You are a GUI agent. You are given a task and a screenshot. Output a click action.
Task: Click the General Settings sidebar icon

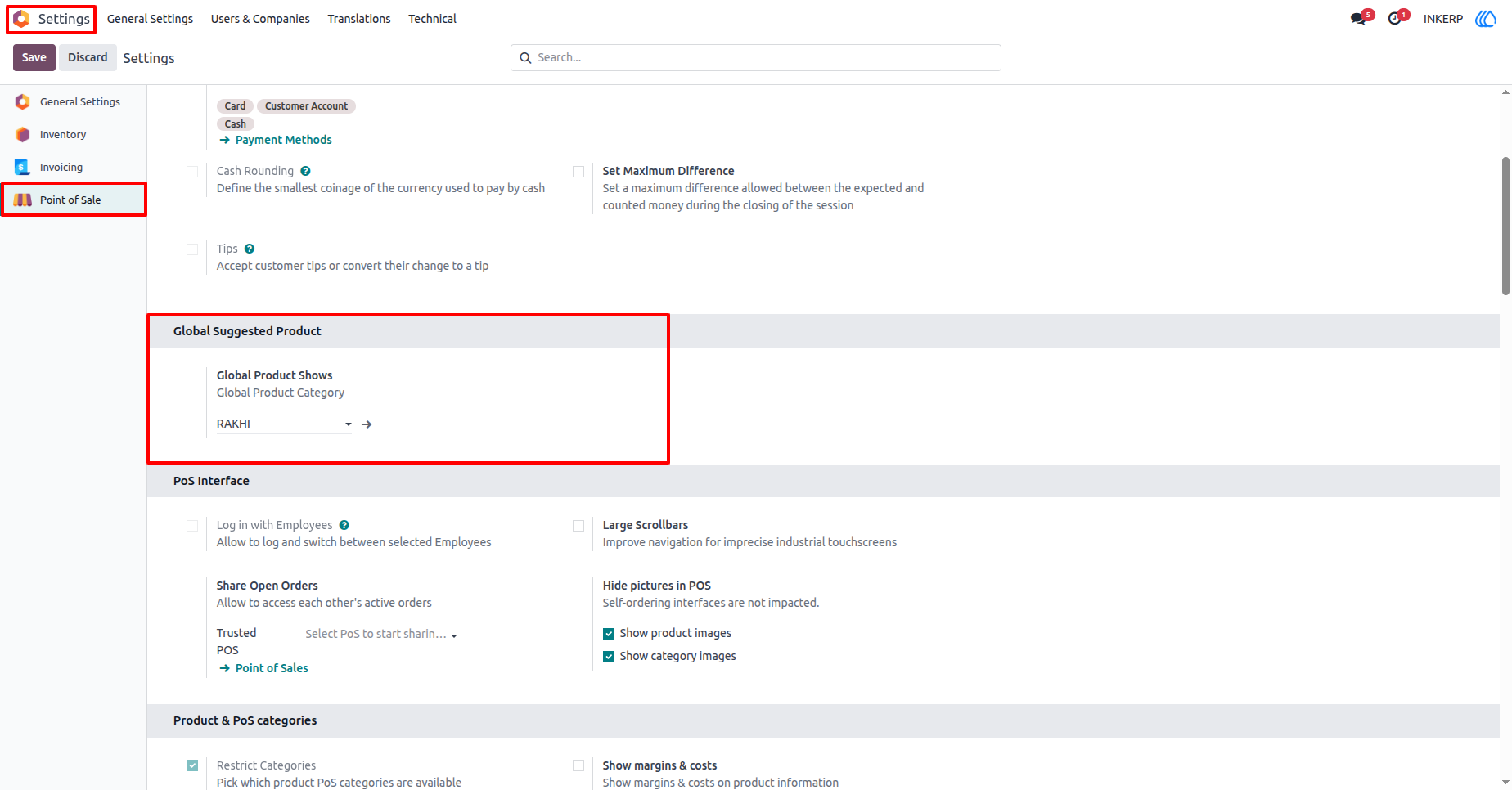pyautogui.click(x=23, y=102)
